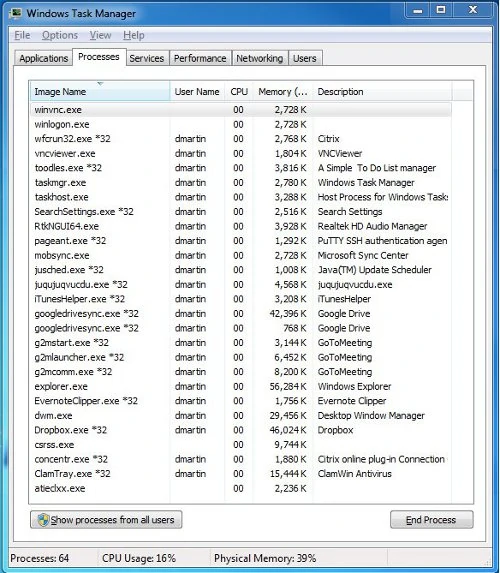The width and height of the screenshot is (500, 573).
Task: Click Processes: 64 in status bar
Action: 39,558
